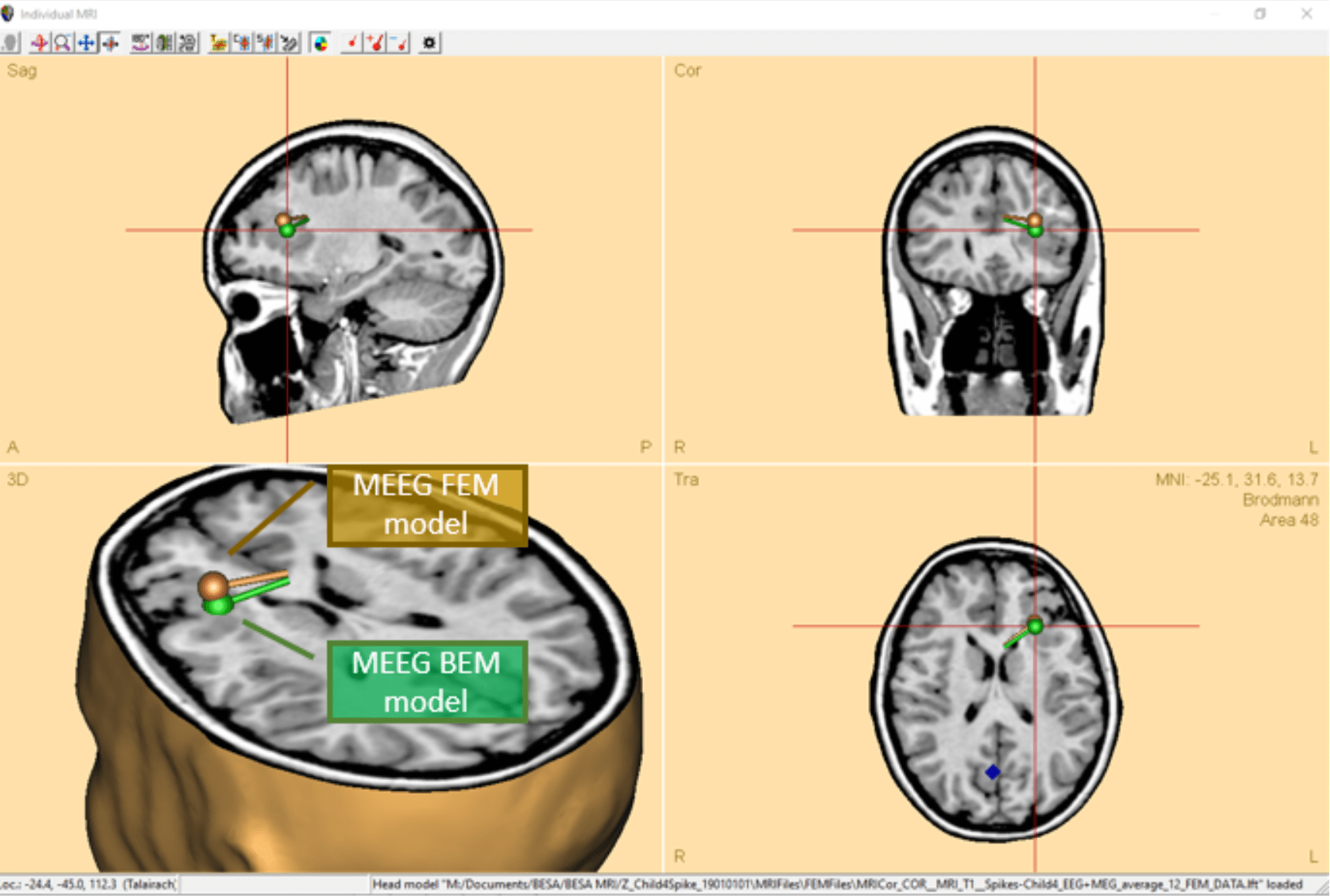Image resolution: width=1330 pixels, height=896 pixels.
Task: Click the 180° flip view icon
Action: [x=140, y=43]
